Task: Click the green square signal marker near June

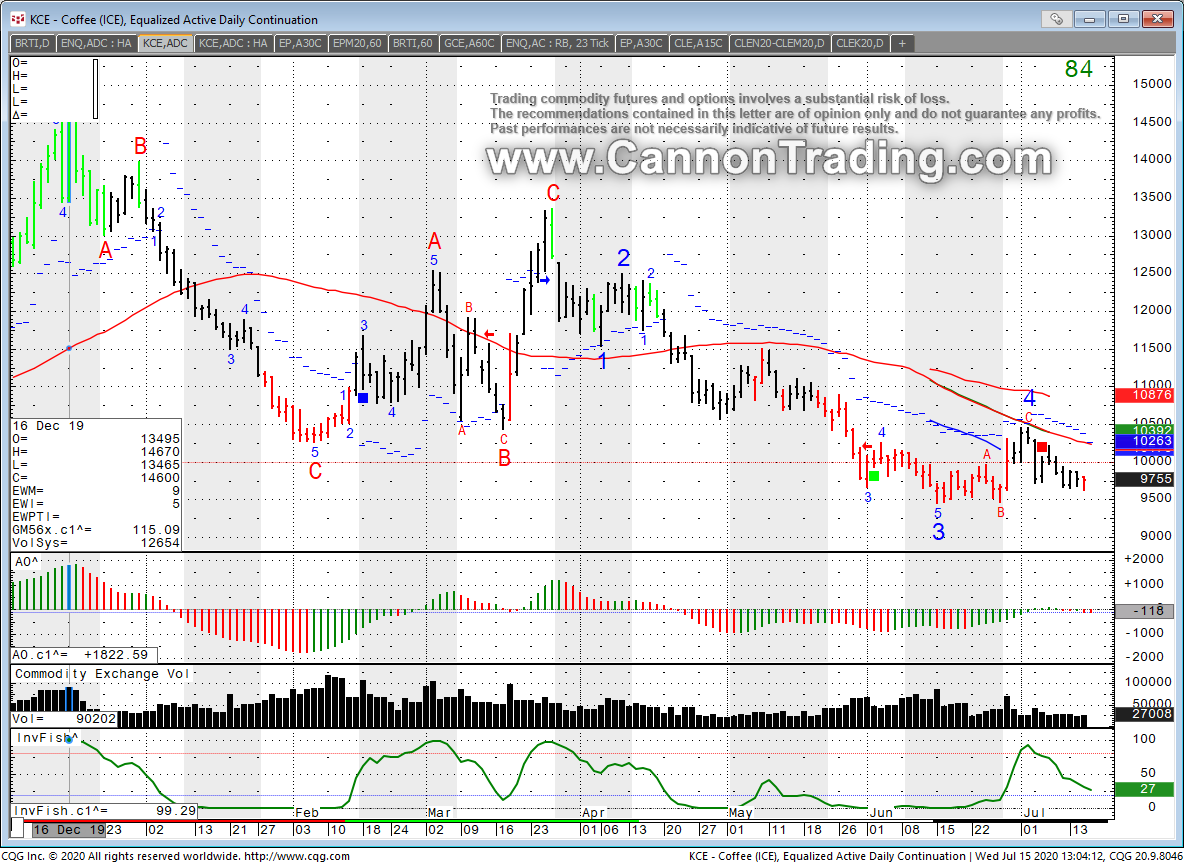Action: coord(873,476)
